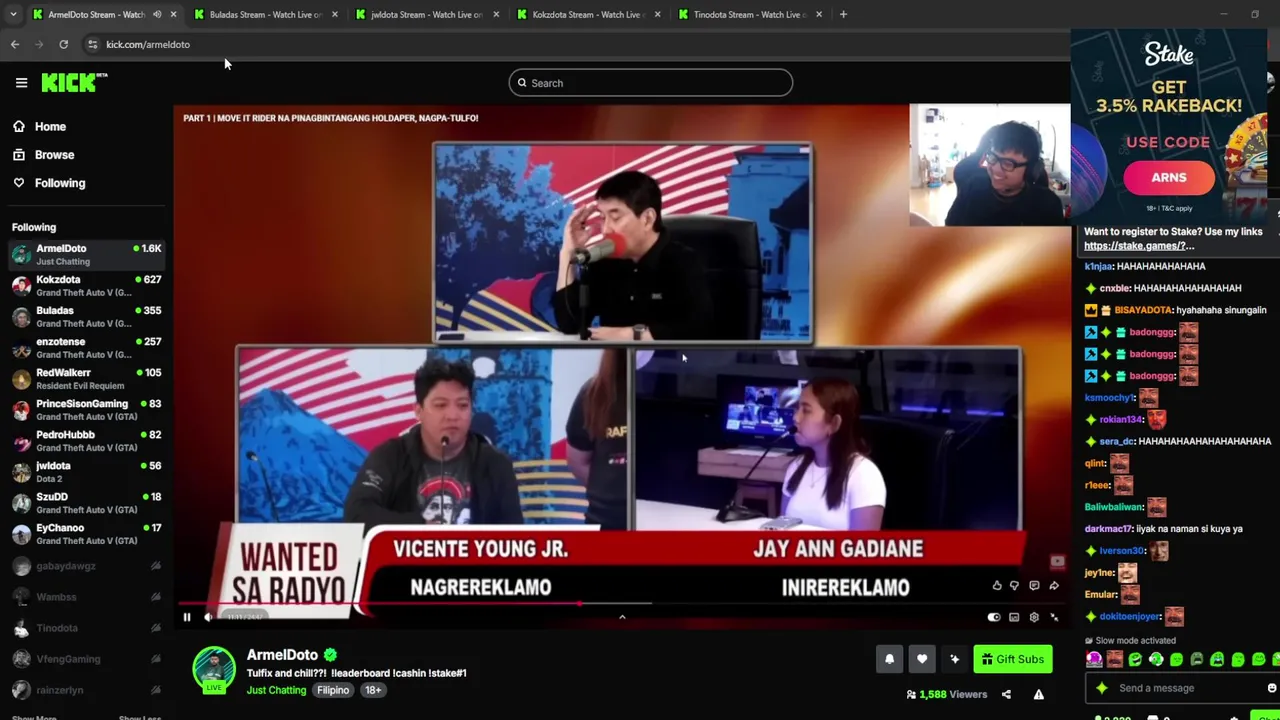This screenshot has width=1280, height=720.
Task: Go back in the browser
Action: point(15,44)
